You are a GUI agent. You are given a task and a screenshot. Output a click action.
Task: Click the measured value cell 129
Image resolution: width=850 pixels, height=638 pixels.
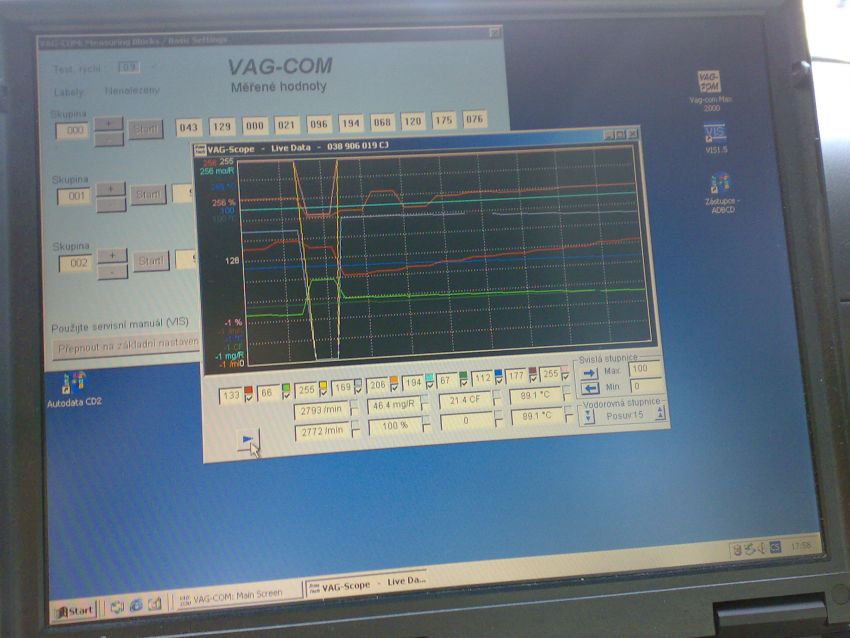coord(222,126)
